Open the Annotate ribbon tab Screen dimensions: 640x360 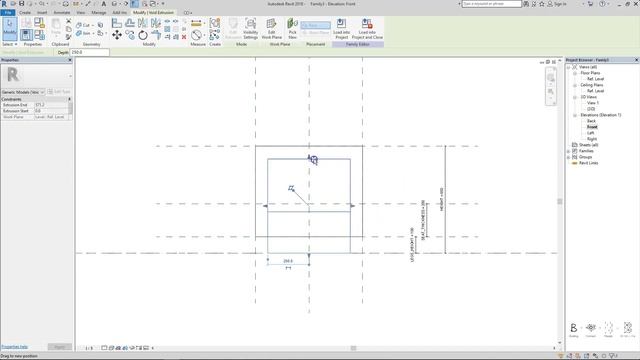click(62, 13)
